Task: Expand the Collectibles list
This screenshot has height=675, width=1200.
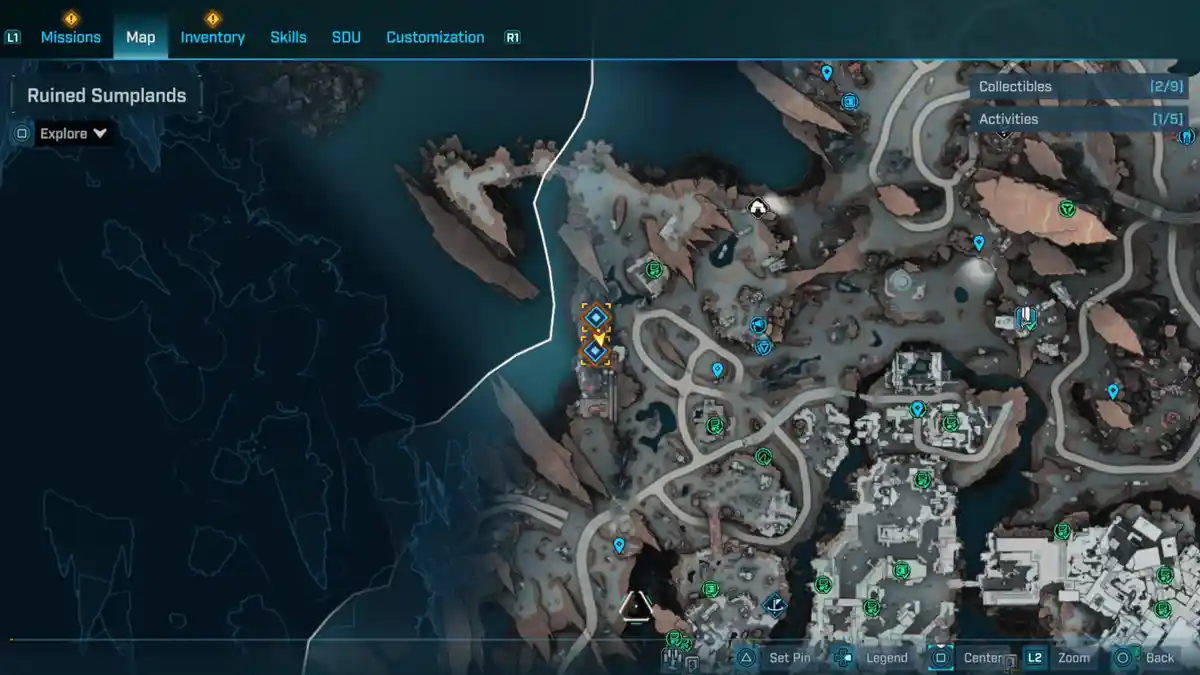Action: (1079, 87)
